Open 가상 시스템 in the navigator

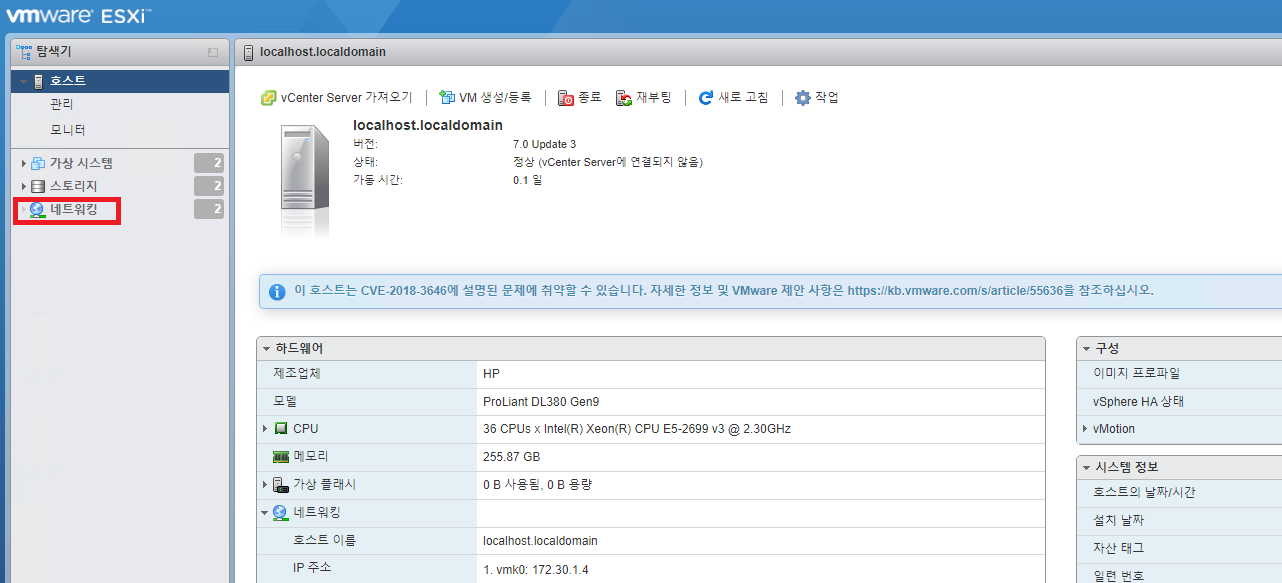[81, 163]
